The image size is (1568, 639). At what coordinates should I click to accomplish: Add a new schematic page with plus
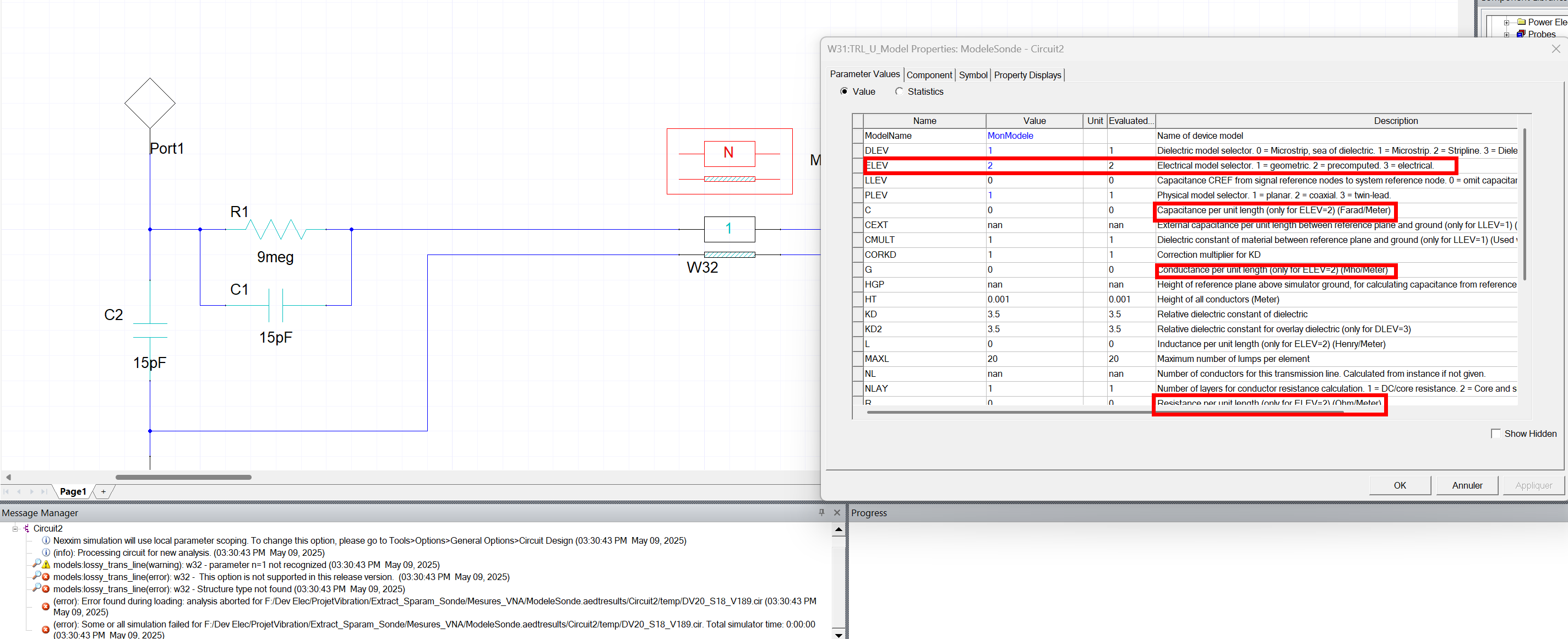coord(104,491)
